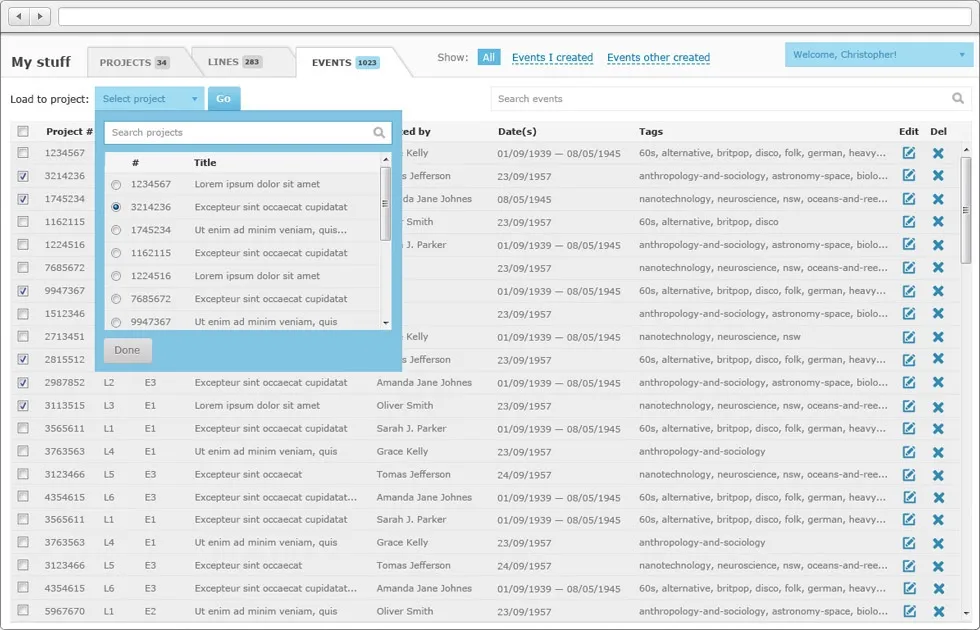Select the EVENTS tab
The image size is (980, 630).
coord(345,62)
